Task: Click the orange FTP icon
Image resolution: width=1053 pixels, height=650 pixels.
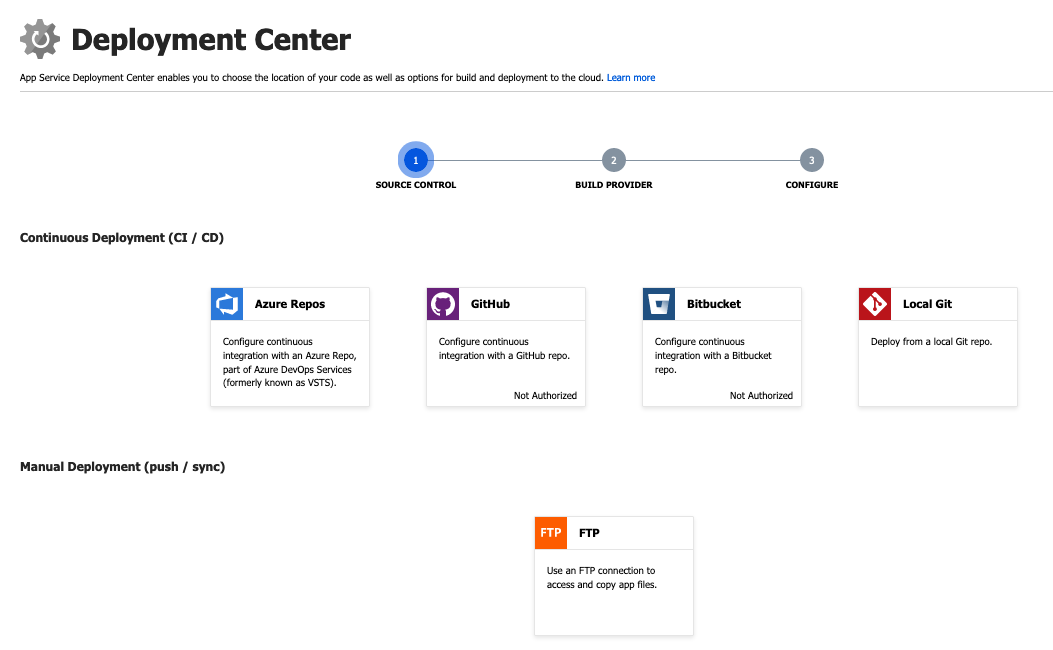Action: point(551,533)
